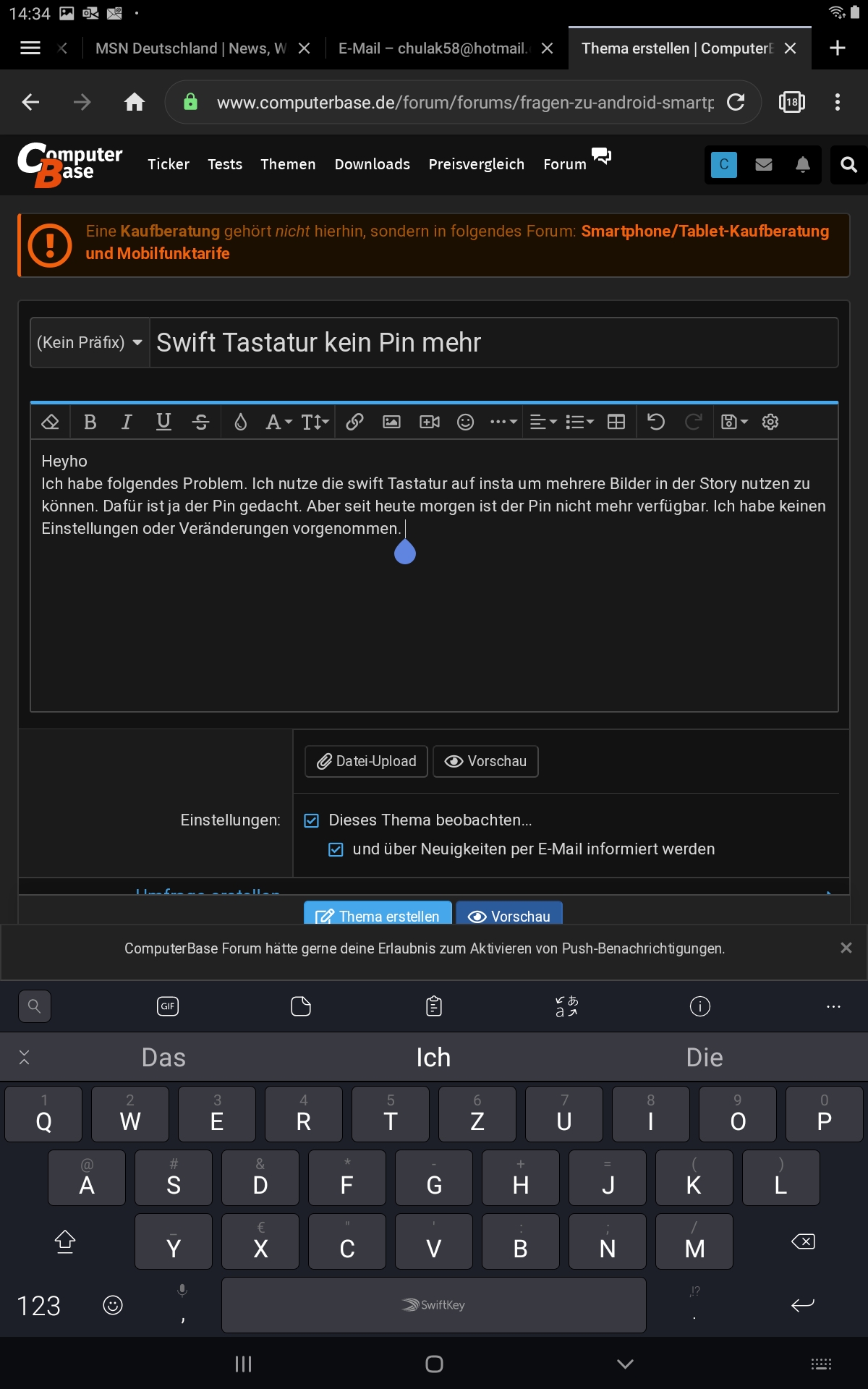868x1389 pixels.
Task: Open smiley picker in editor toolbar
Action: (x=466, y=422)
